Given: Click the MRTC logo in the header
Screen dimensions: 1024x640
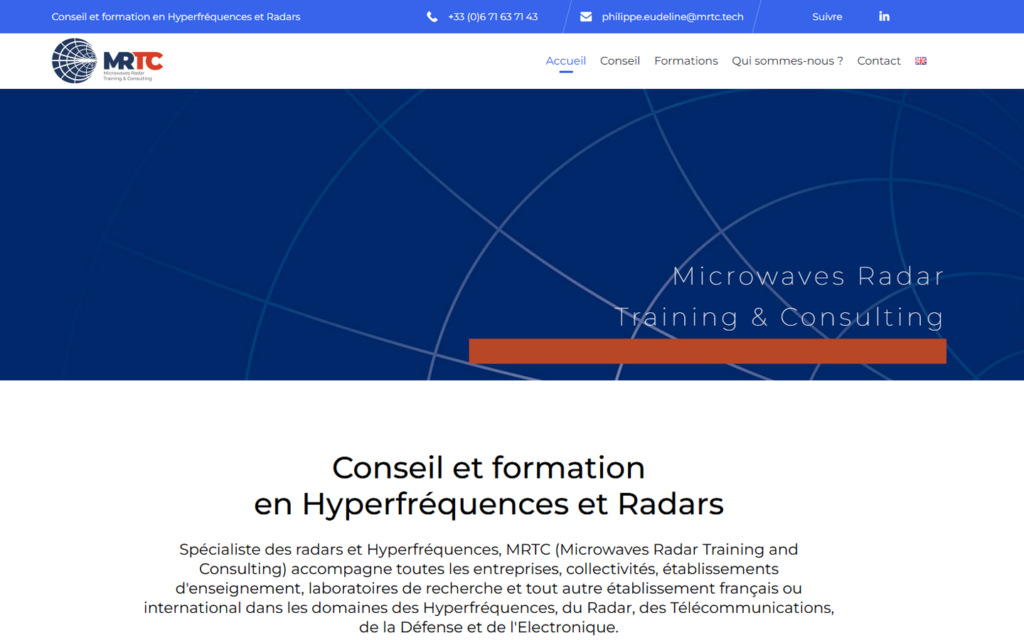Looking at the screenshot, I should [x=108, y=61].
